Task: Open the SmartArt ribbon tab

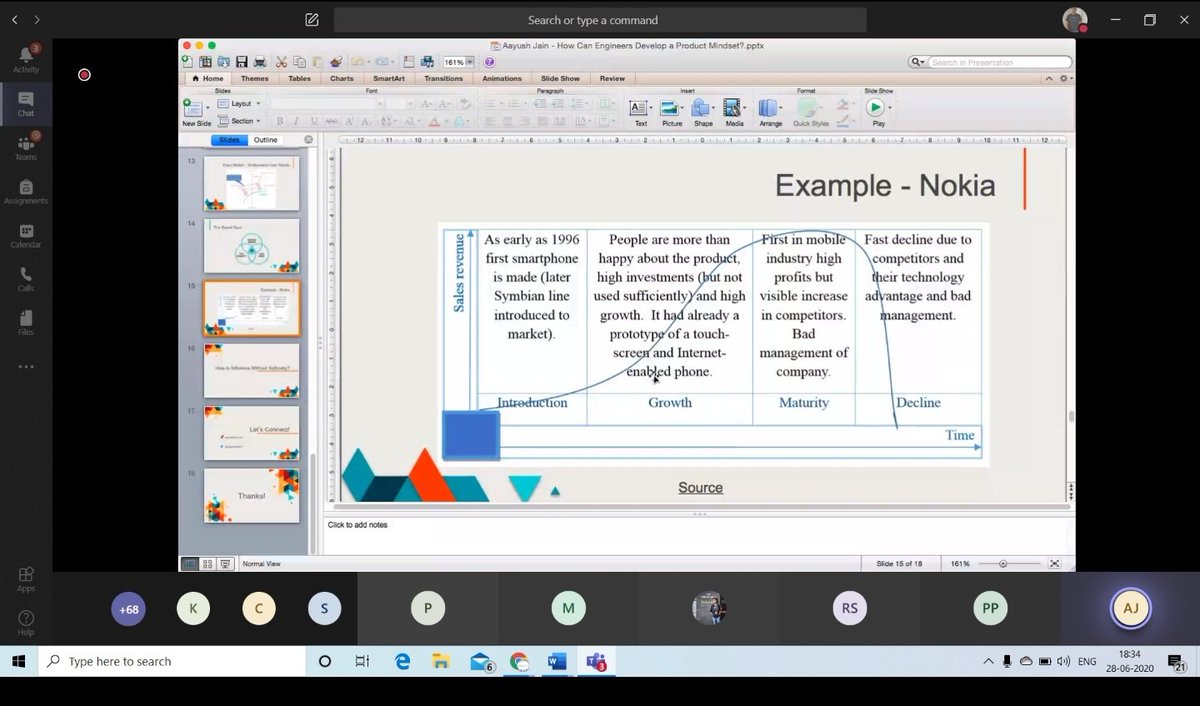Action: click(389, 78)
